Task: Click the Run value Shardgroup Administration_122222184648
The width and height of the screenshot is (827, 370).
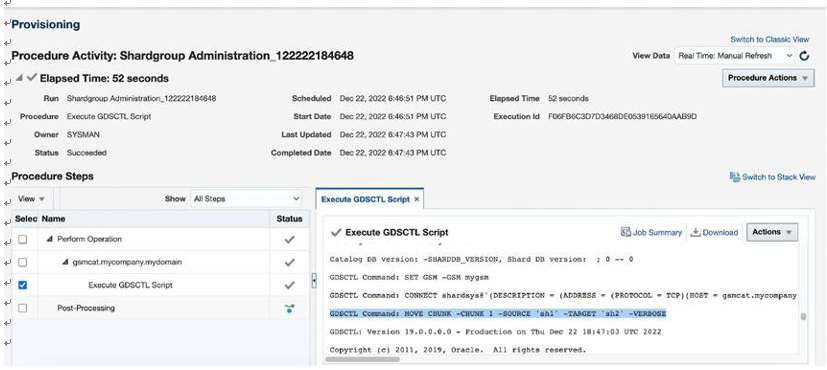Action: pos(141,99)
